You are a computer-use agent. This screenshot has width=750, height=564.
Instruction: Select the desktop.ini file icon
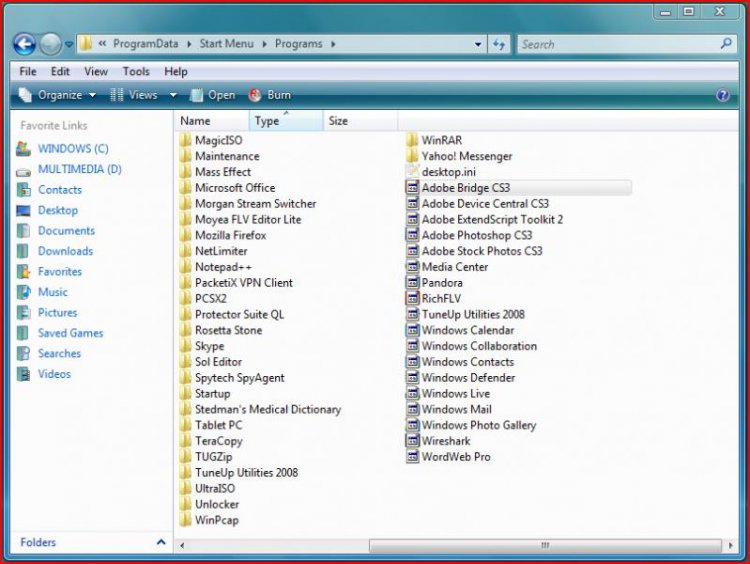click(x=412, y=172)
